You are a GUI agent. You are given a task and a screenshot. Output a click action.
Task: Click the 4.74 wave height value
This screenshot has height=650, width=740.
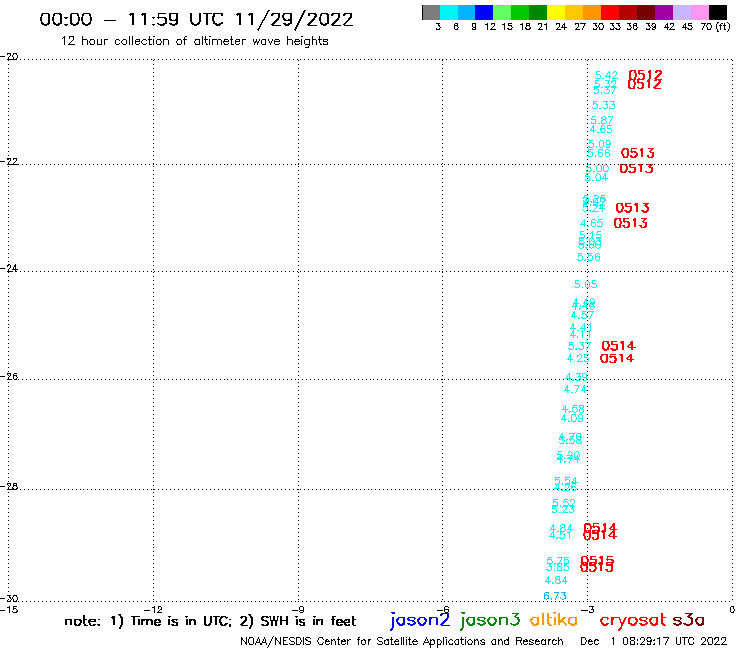[575, 389]
